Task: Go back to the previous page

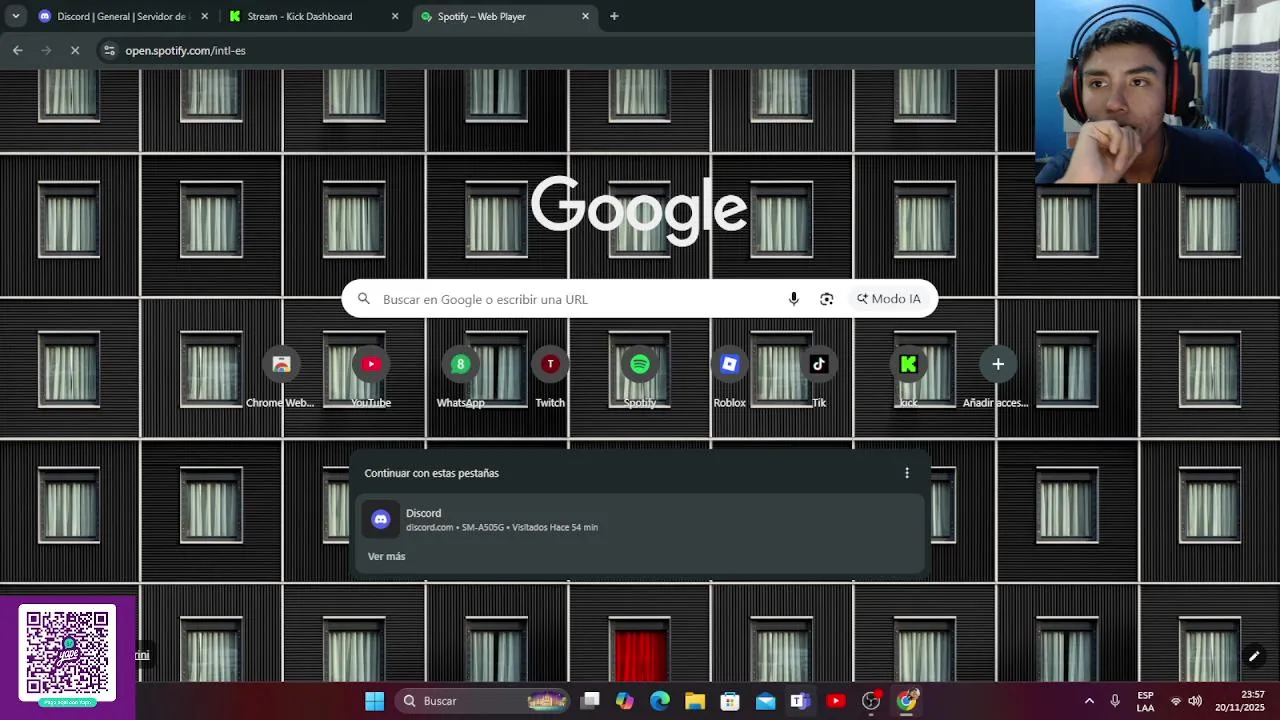Action: [x=18, y=50]
